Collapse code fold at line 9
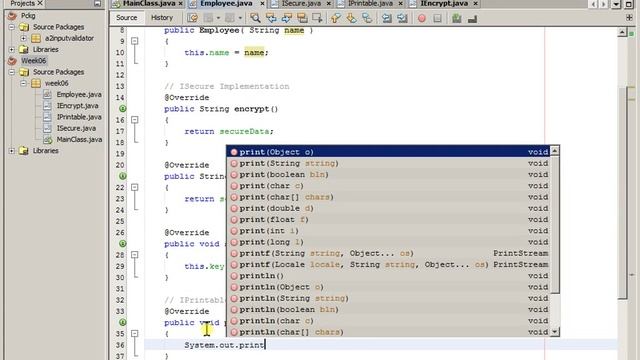640x360 pixels. click(134, 41)
